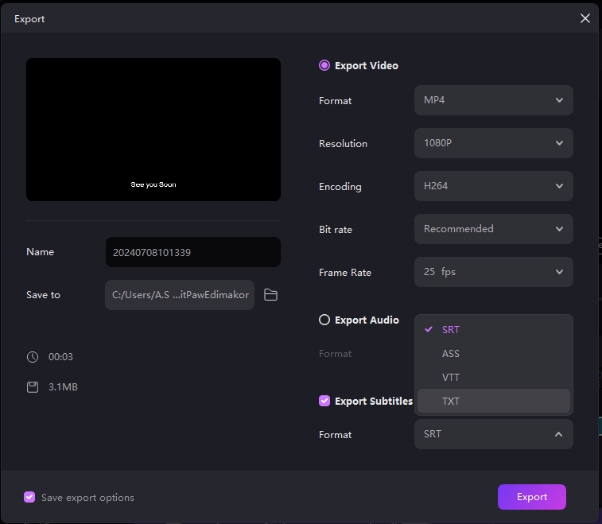
Task: Expand the Bit rate Recommended dropdown
Action: click(493, 229)
